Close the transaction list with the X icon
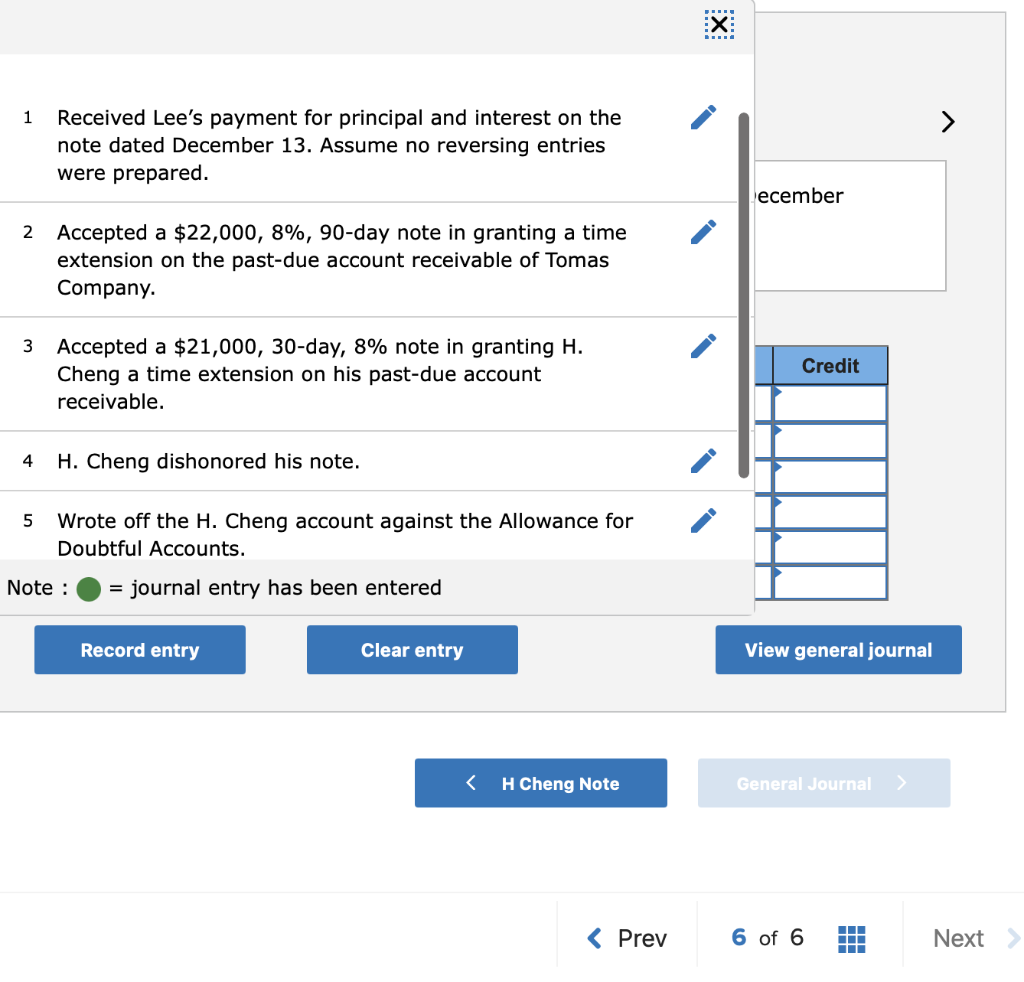1024x982 pixels. point(718,24)
